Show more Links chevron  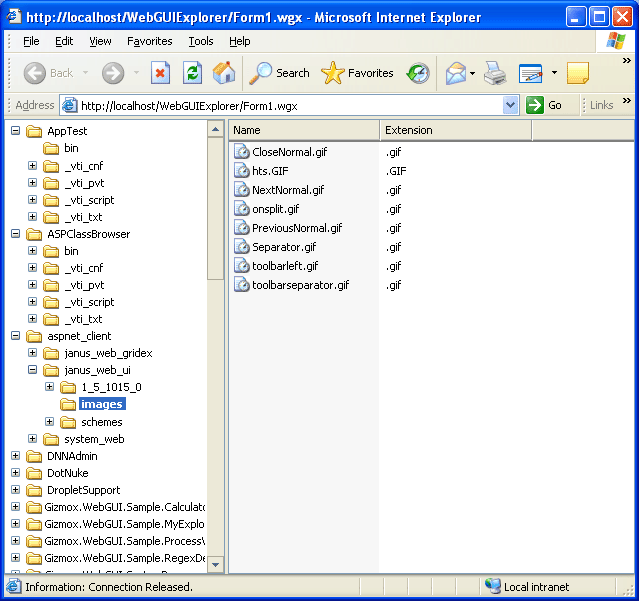click(627, 100)
